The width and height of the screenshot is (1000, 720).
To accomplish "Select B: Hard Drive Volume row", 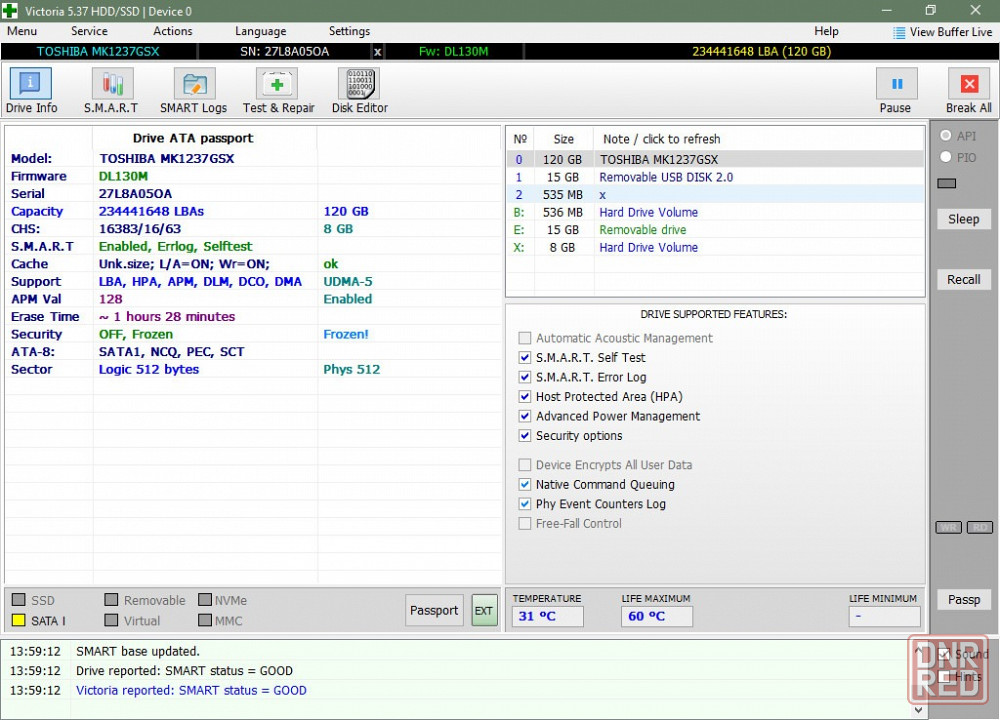I will click(x=715, y=212).
